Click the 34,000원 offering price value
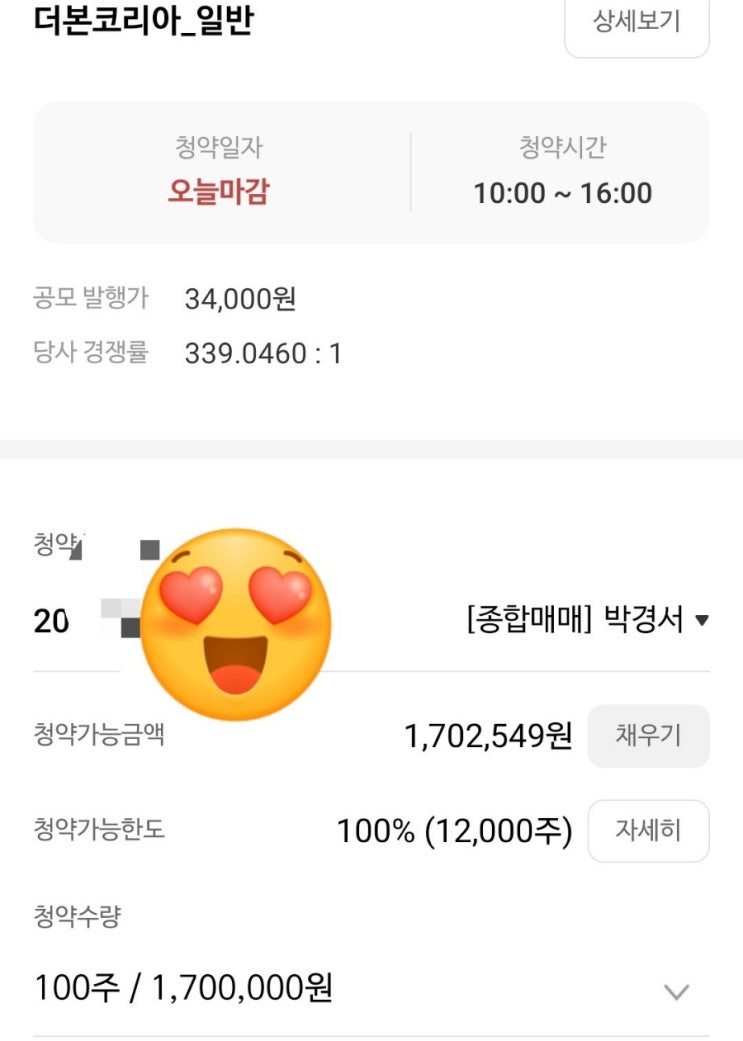Screen dimensions: 743x1041 240,299
